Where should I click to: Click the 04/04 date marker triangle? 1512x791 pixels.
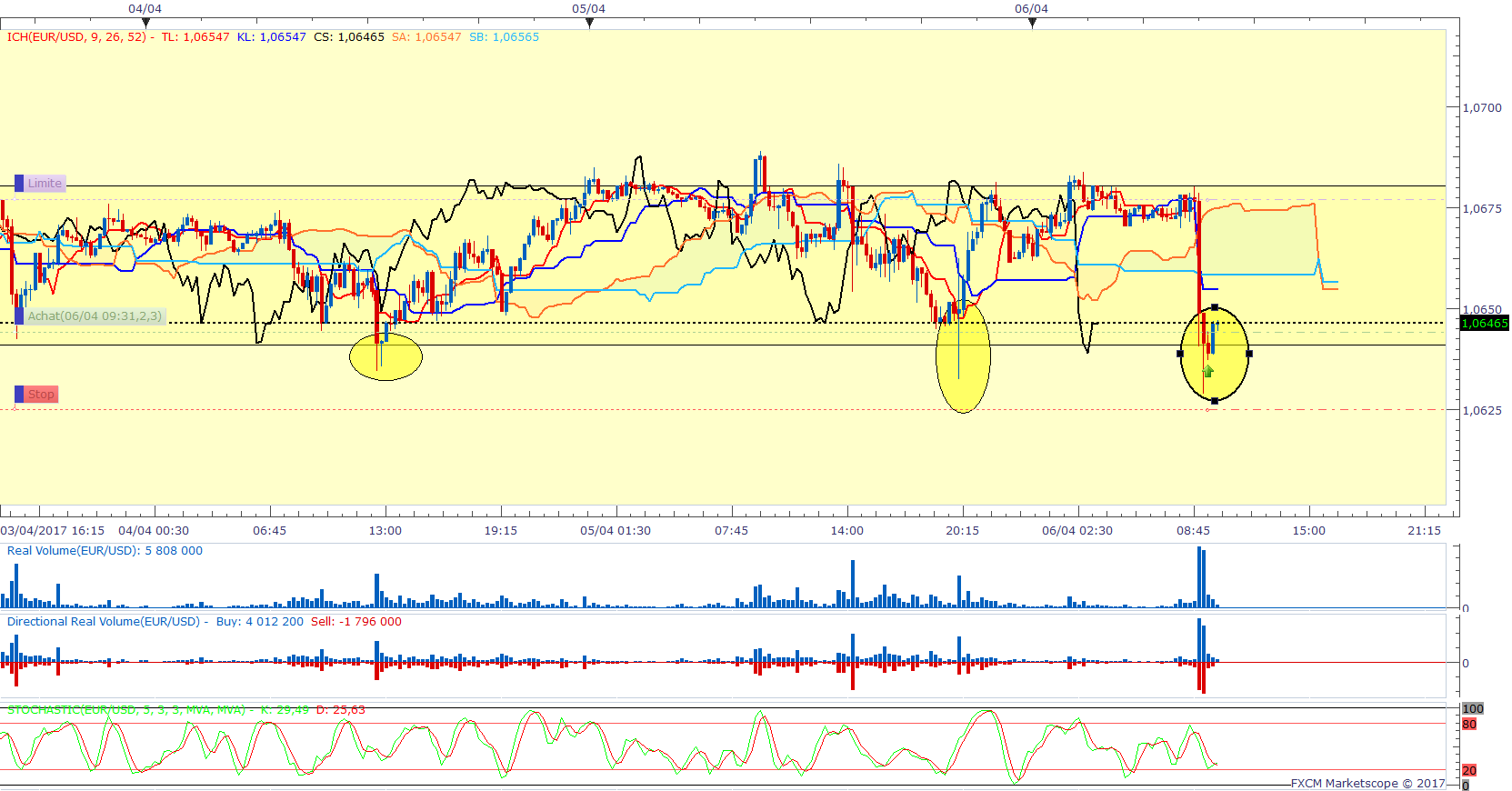coord(145,23)
